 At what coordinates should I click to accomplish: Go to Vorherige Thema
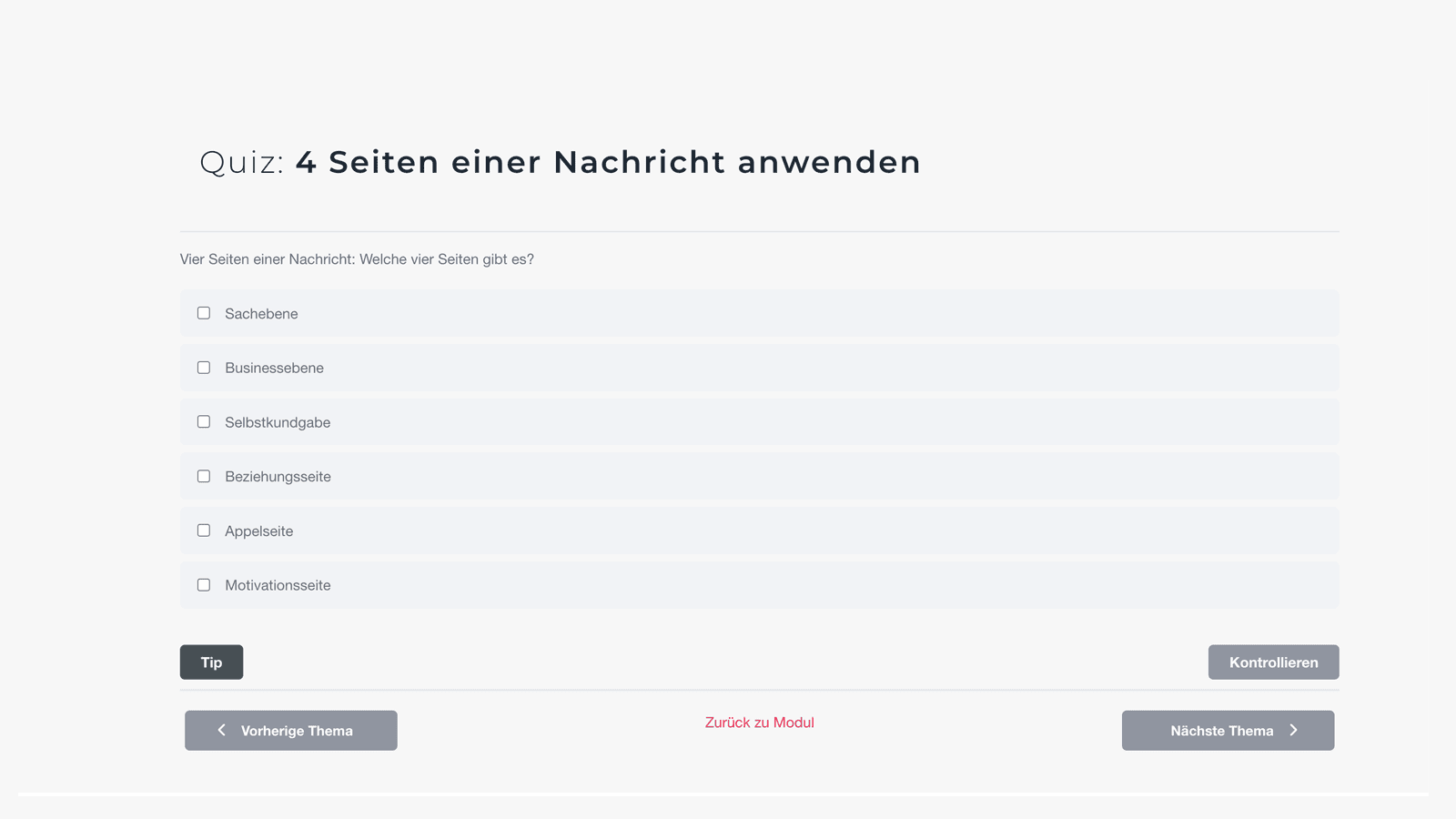(291, 731)
